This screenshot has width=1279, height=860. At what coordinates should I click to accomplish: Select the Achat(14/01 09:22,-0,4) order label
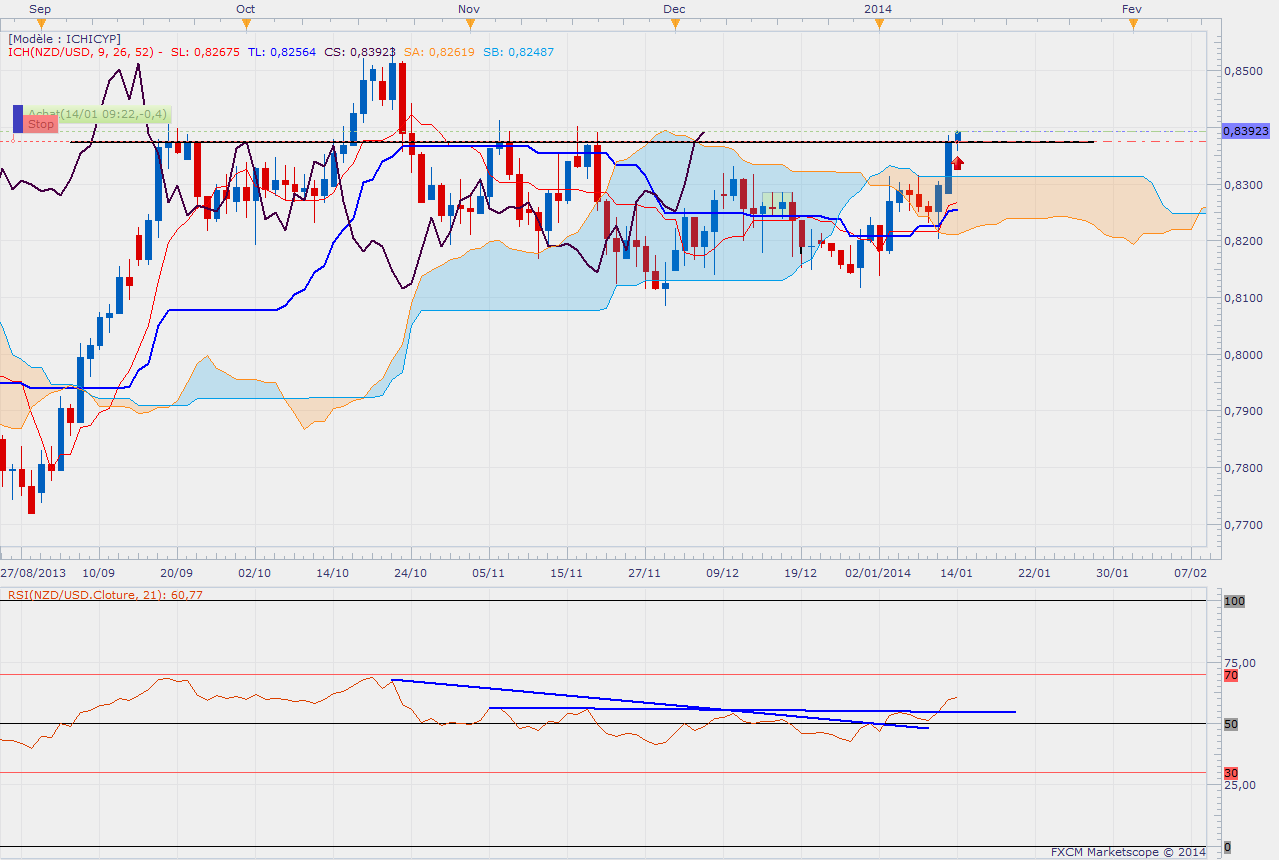click(97, 114)
